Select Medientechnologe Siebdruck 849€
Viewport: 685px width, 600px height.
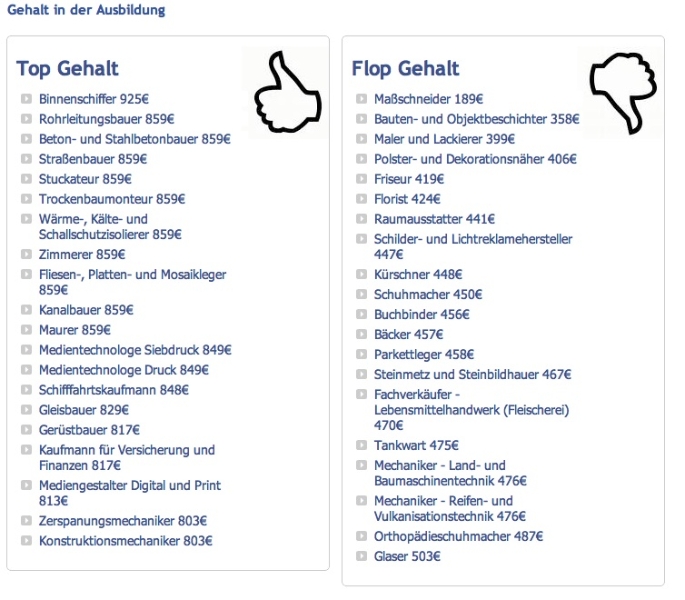(135, 350)
